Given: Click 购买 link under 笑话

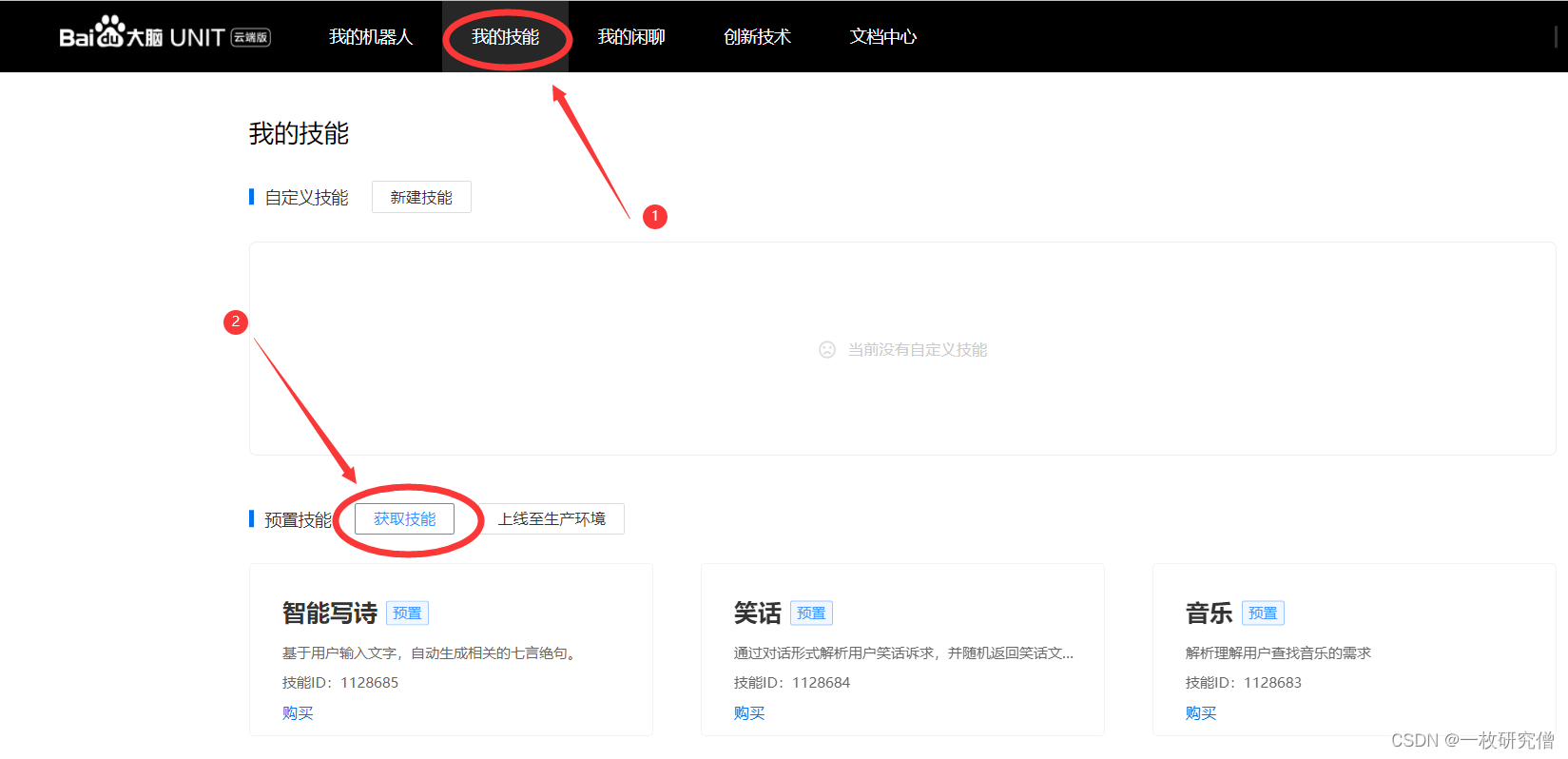Looking at the screenshot, I should pos(749,712).
